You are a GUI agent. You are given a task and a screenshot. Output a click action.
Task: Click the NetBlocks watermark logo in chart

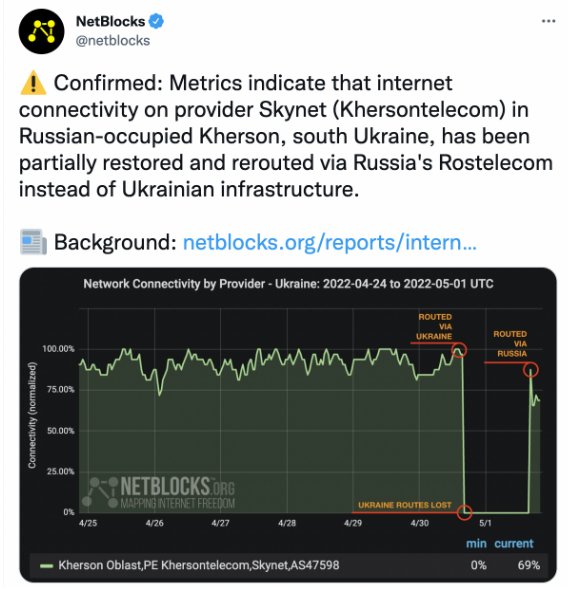158,492
